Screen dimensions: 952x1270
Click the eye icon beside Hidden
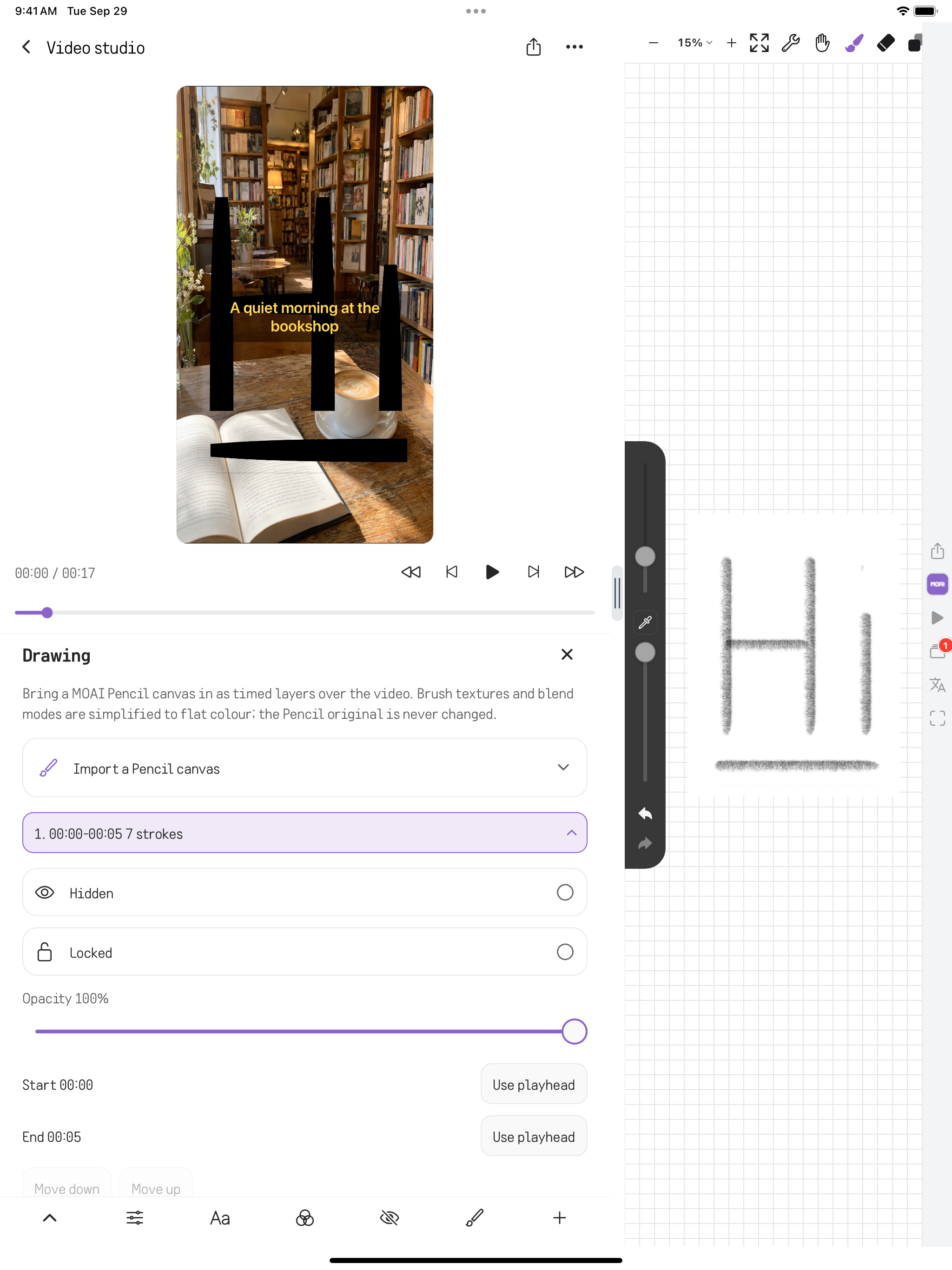tap(45, 892)
